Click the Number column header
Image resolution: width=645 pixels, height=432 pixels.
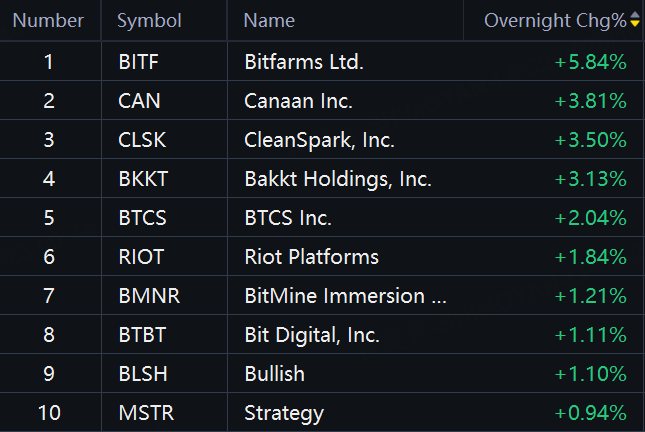[x=48, y=21]
